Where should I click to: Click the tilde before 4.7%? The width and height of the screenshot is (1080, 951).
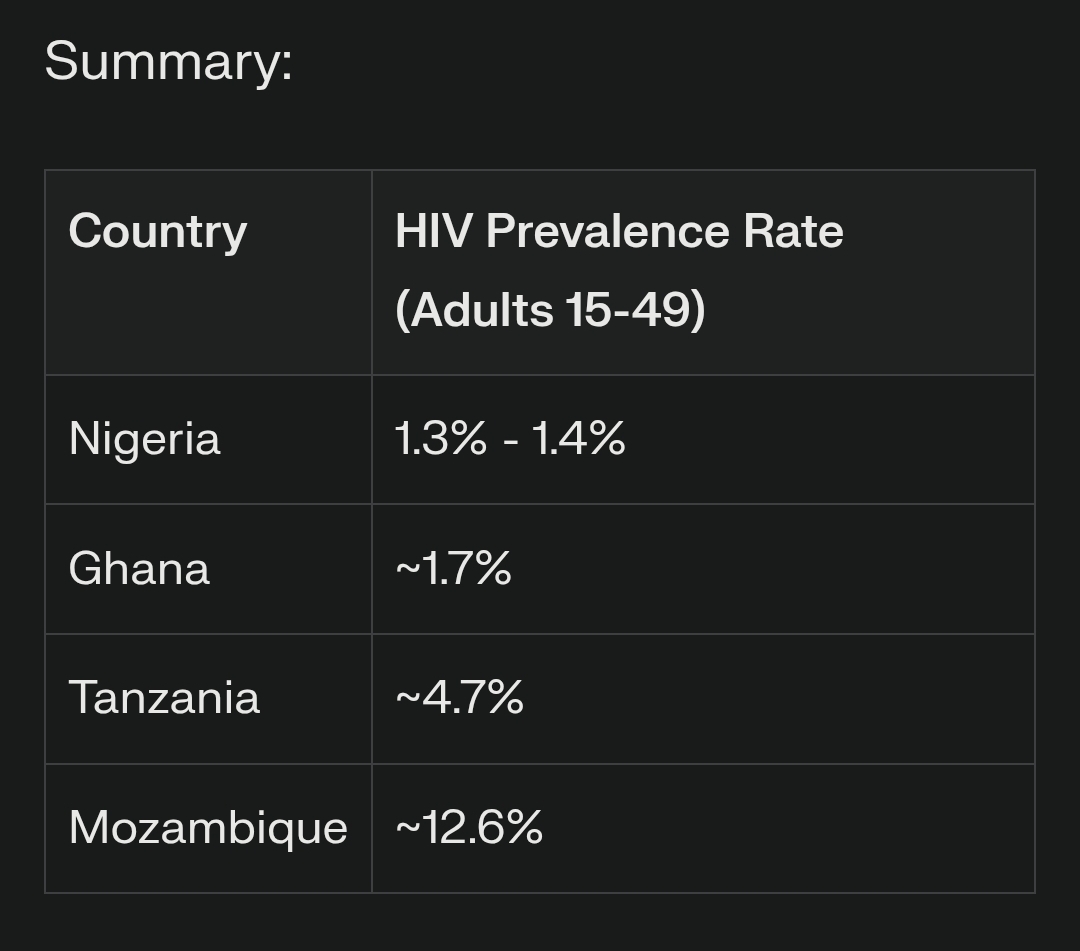(407, 699)
